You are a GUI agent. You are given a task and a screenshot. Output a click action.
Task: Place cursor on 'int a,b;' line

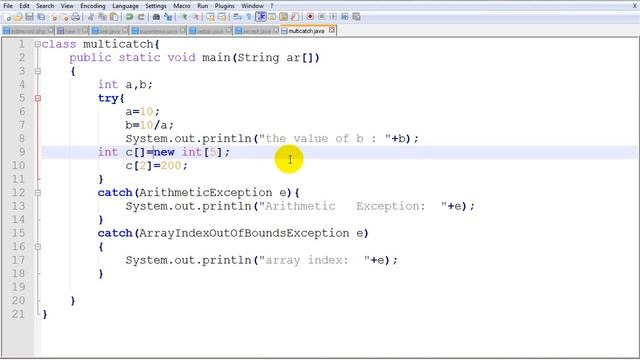[125, 84]
